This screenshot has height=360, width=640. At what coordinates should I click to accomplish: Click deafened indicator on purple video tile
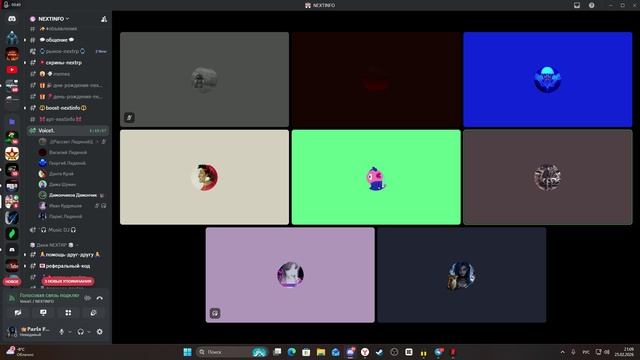(215, 313)
